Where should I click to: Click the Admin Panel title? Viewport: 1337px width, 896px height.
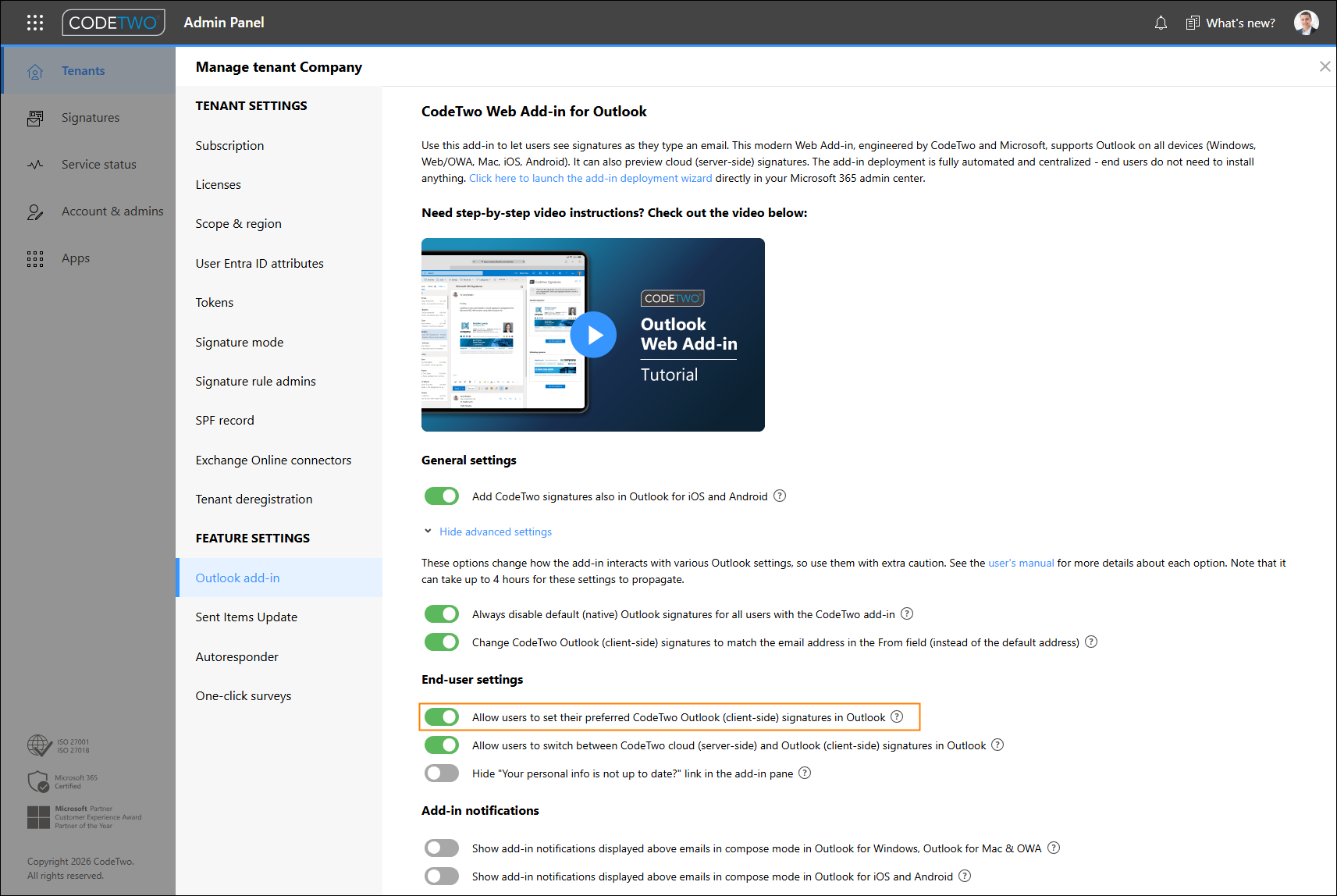click(x=224, y=23)
